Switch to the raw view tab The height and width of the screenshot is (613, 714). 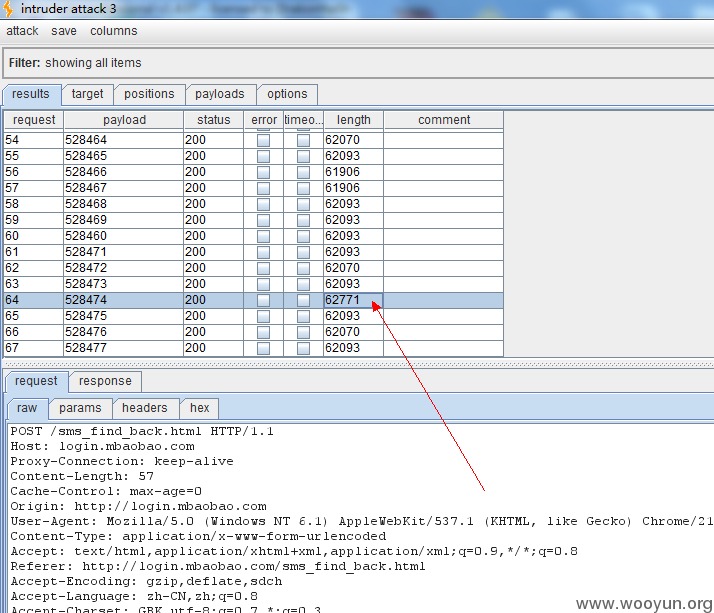tap(27, 408)
